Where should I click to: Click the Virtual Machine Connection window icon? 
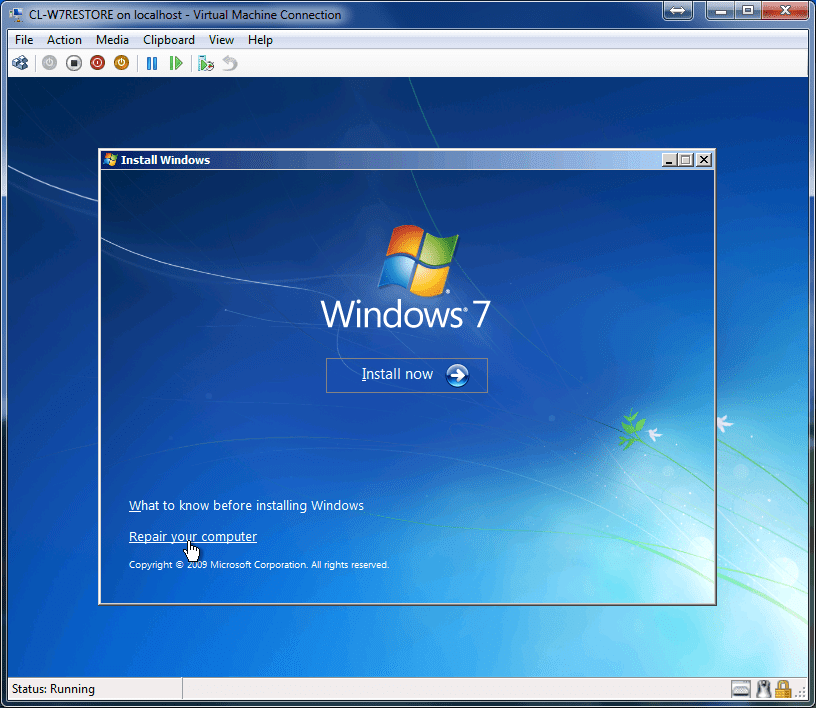tap(17, 14)
